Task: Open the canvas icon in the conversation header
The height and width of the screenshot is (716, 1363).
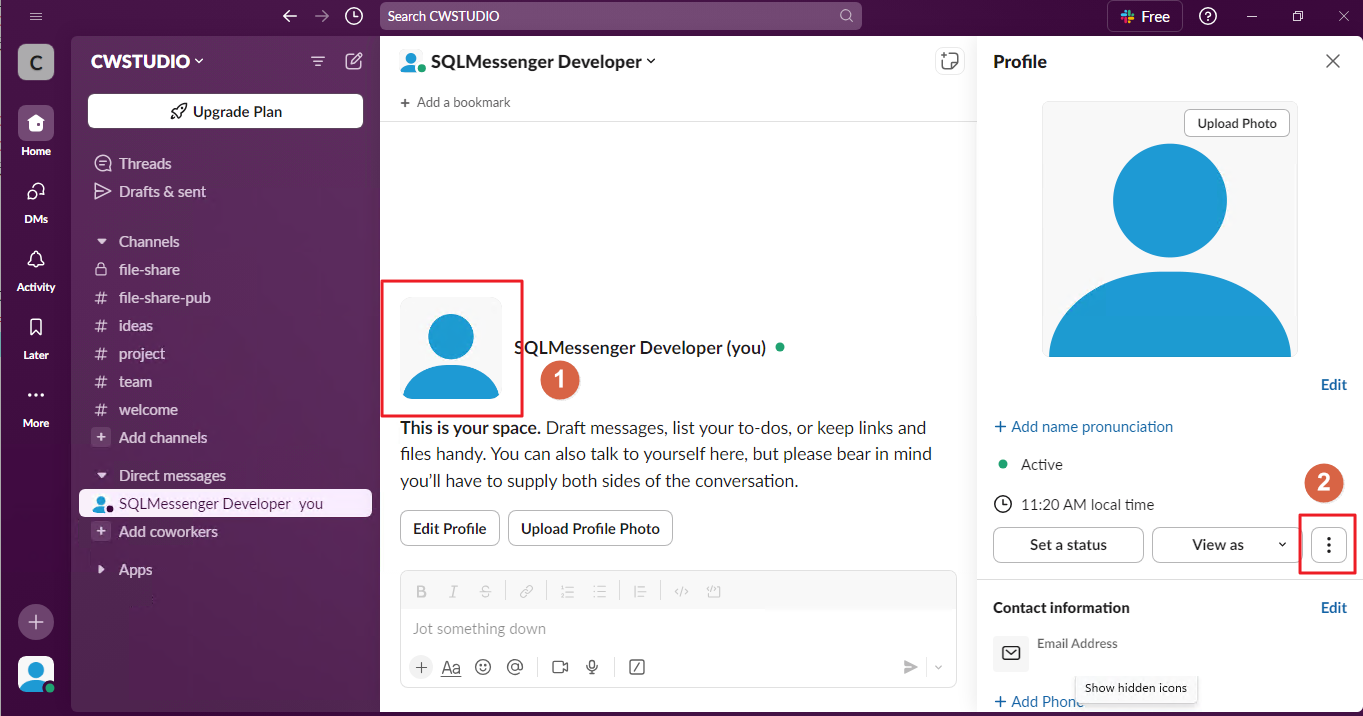Action: (948, 61)
